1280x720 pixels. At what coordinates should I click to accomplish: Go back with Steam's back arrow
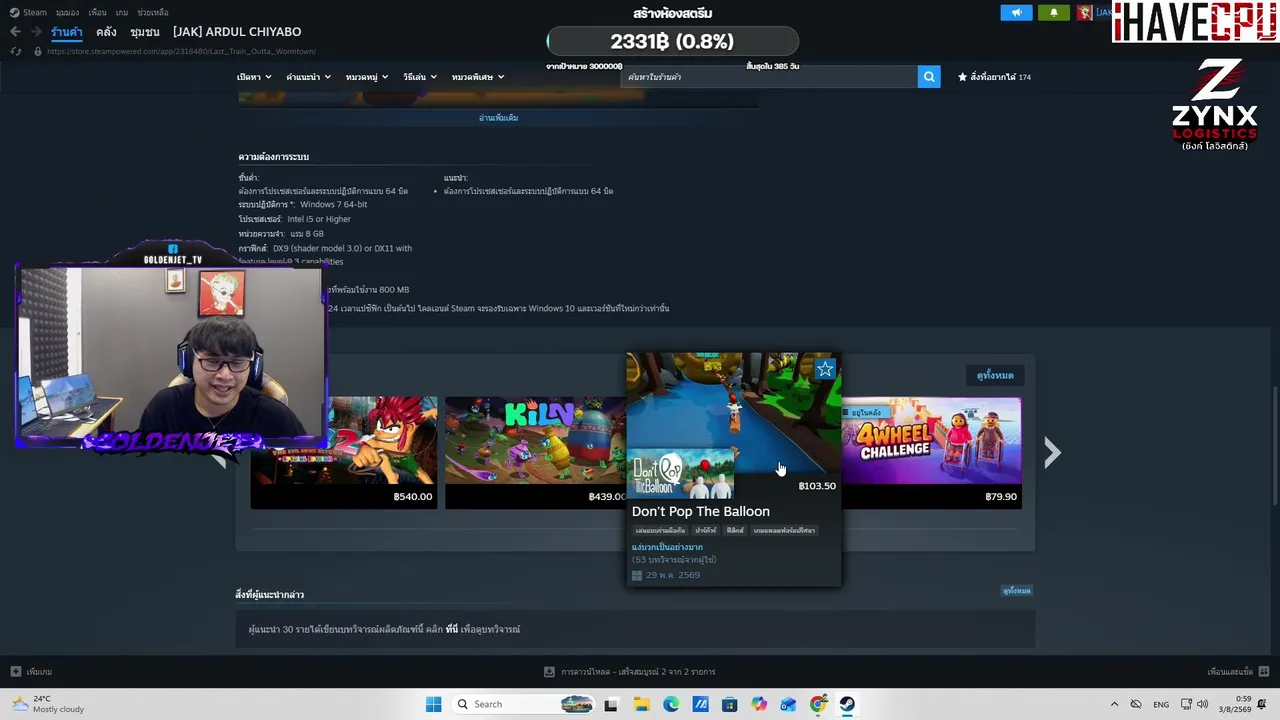(15, 32)
